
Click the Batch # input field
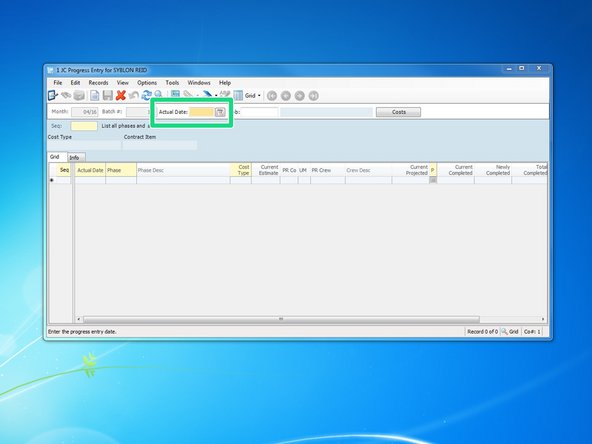(x=138, y=112)
